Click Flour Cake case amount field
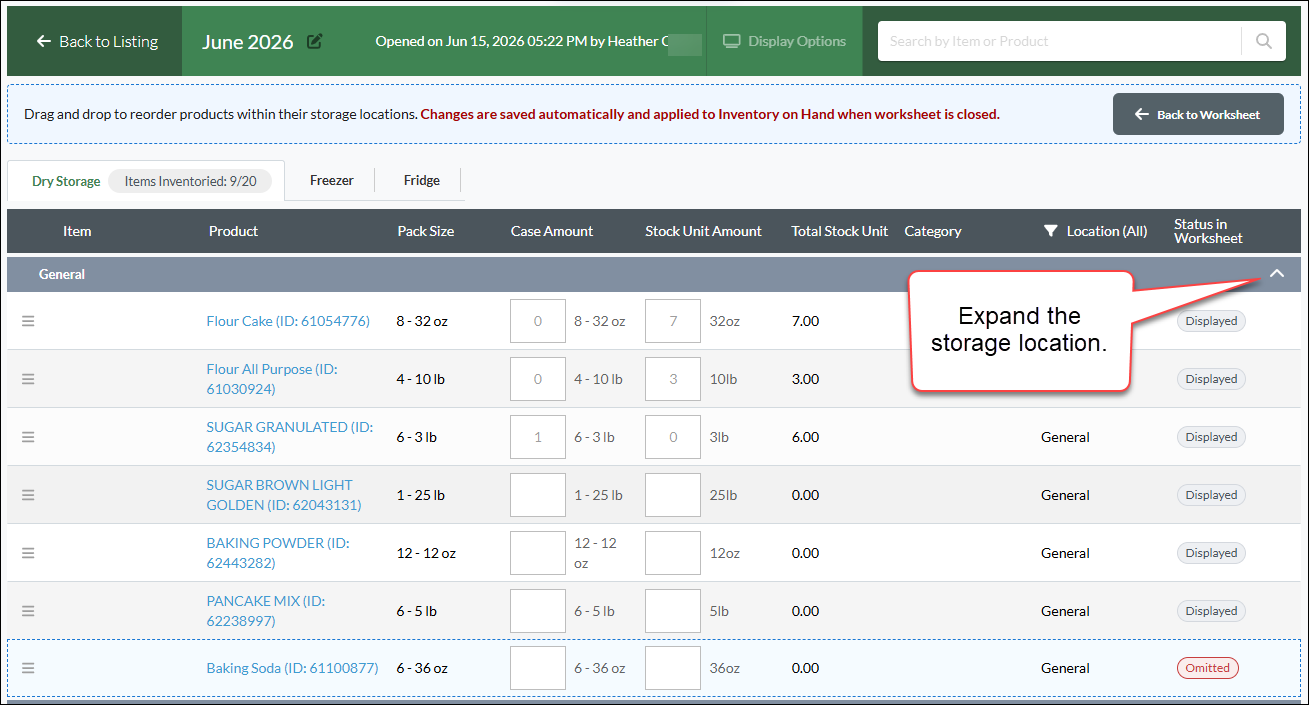This screenshot has width=1309, height=705. tap(538, 321)
